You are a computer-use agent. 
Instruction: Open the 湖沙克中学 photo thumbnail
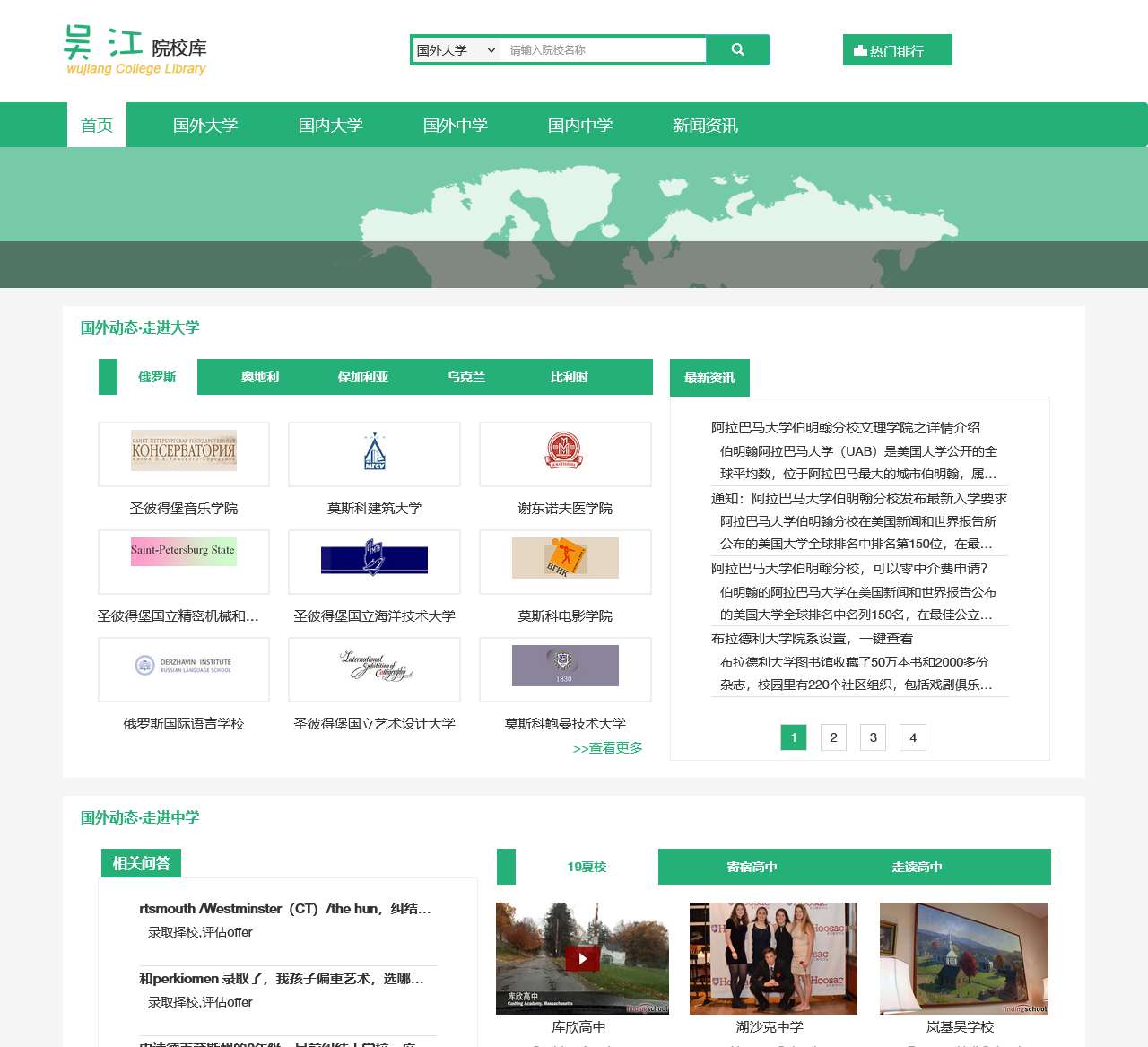click(x=773, y=958)
